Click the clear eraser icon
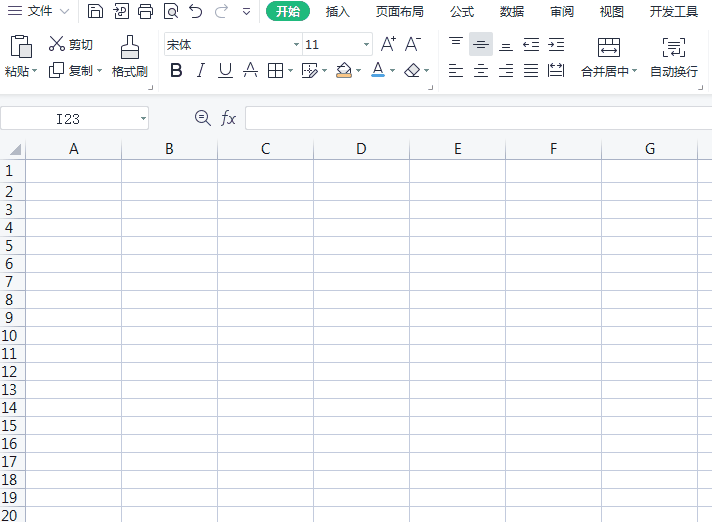 pyautogui.click(x=412, y=70)
